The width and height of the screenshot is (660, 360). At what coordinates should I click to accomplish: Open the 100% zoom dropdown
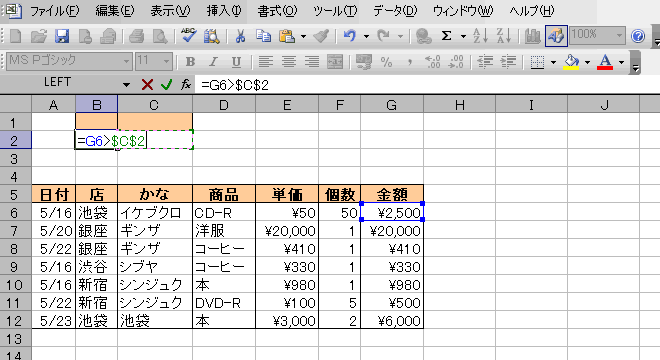coord(620,35)
